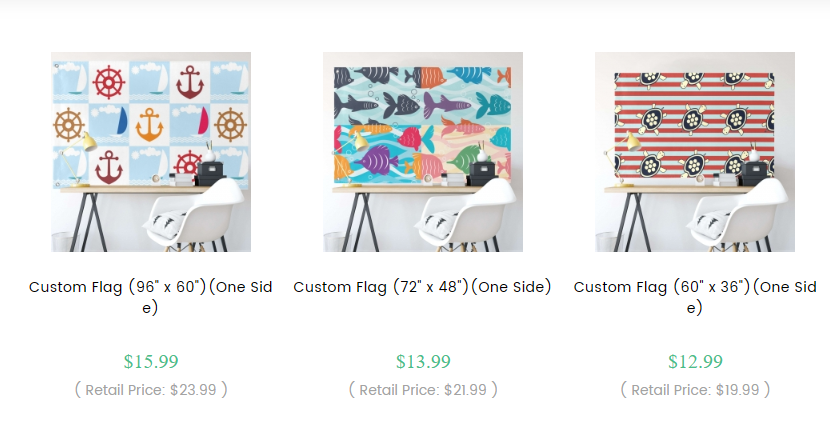Open Custom Flag (72" x 48") title link

422,287
